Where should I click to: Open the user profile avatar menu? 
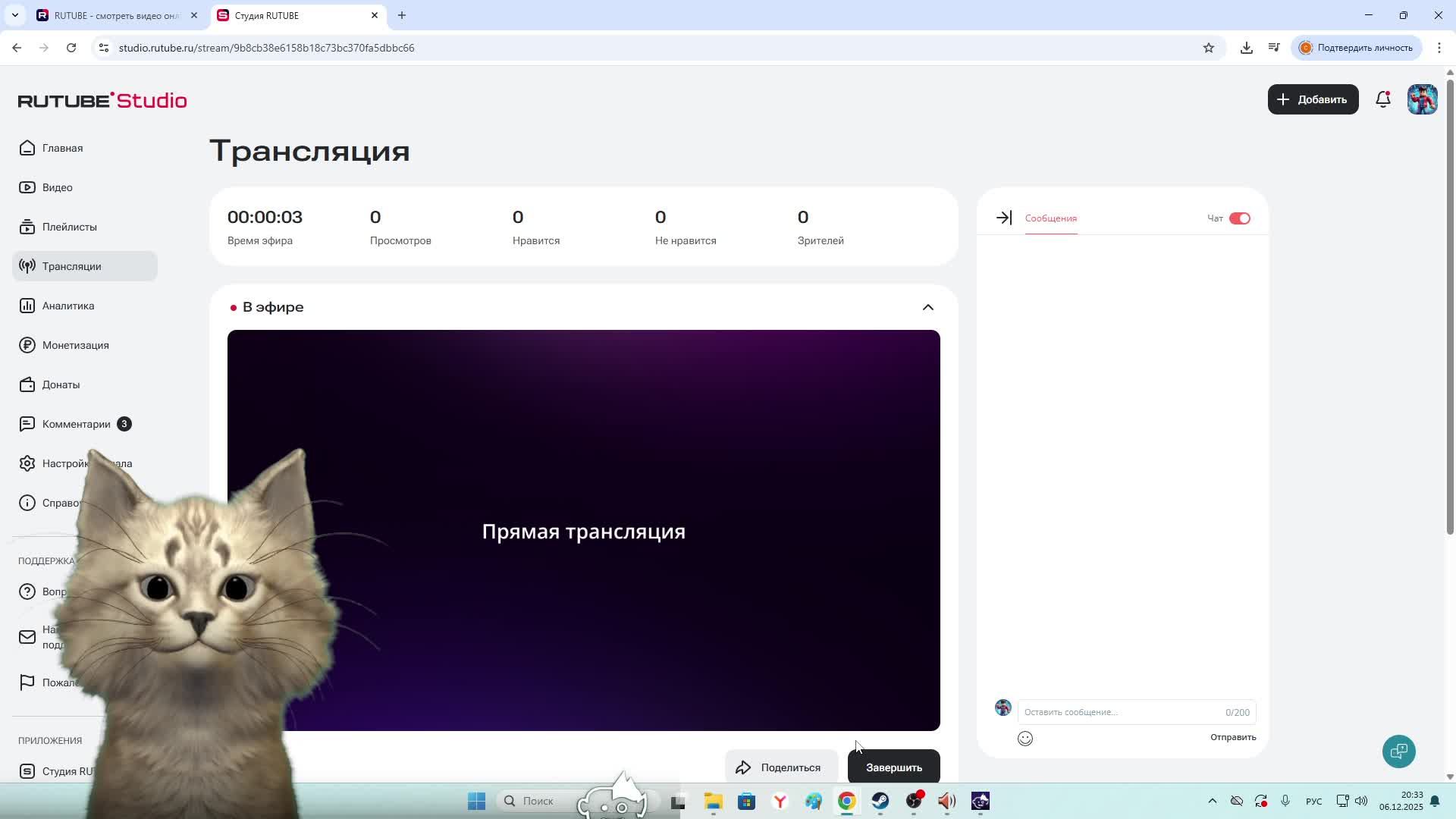[x=1422, y=99]
